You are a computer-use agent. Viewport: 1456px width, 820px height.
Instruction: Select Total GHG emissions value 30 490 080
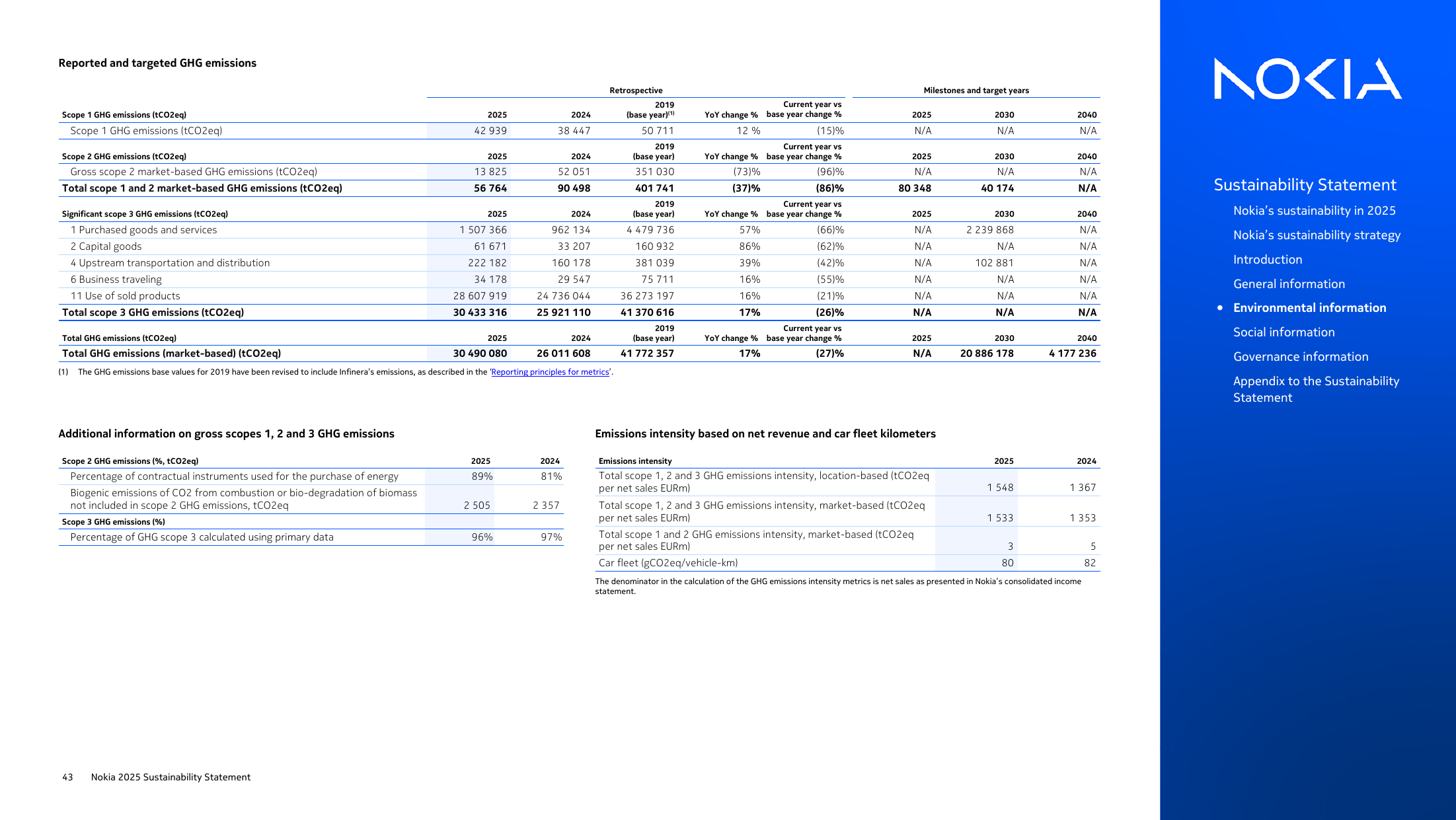480,354
